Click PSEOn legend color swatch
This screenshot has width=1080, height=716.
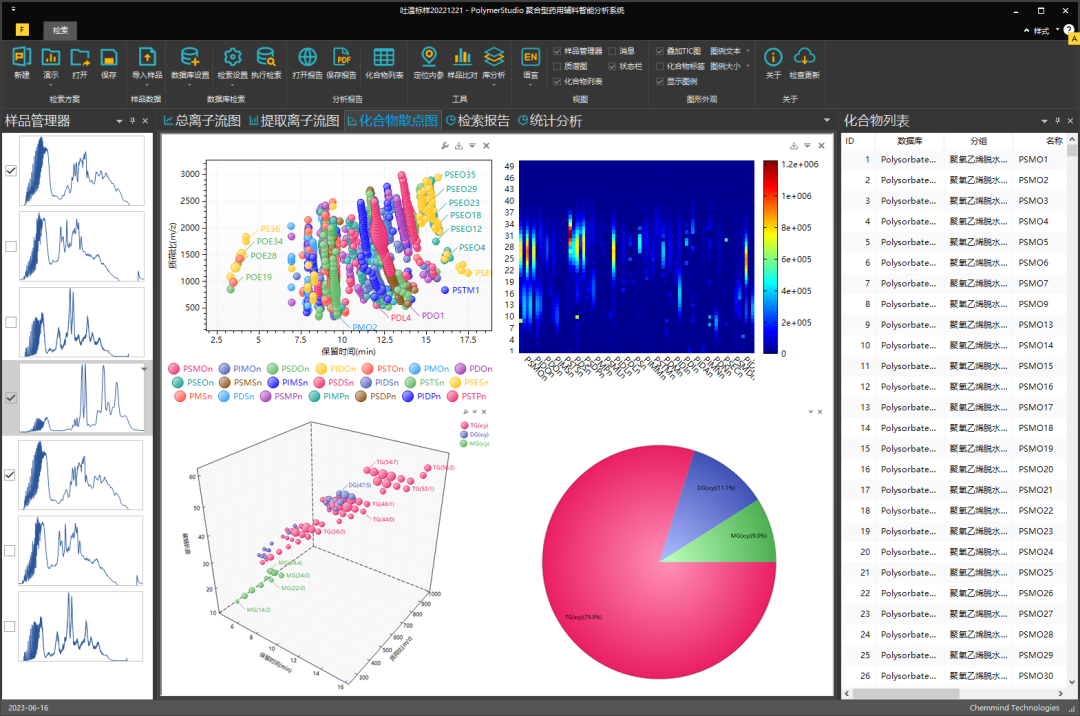tap(178, 383)
